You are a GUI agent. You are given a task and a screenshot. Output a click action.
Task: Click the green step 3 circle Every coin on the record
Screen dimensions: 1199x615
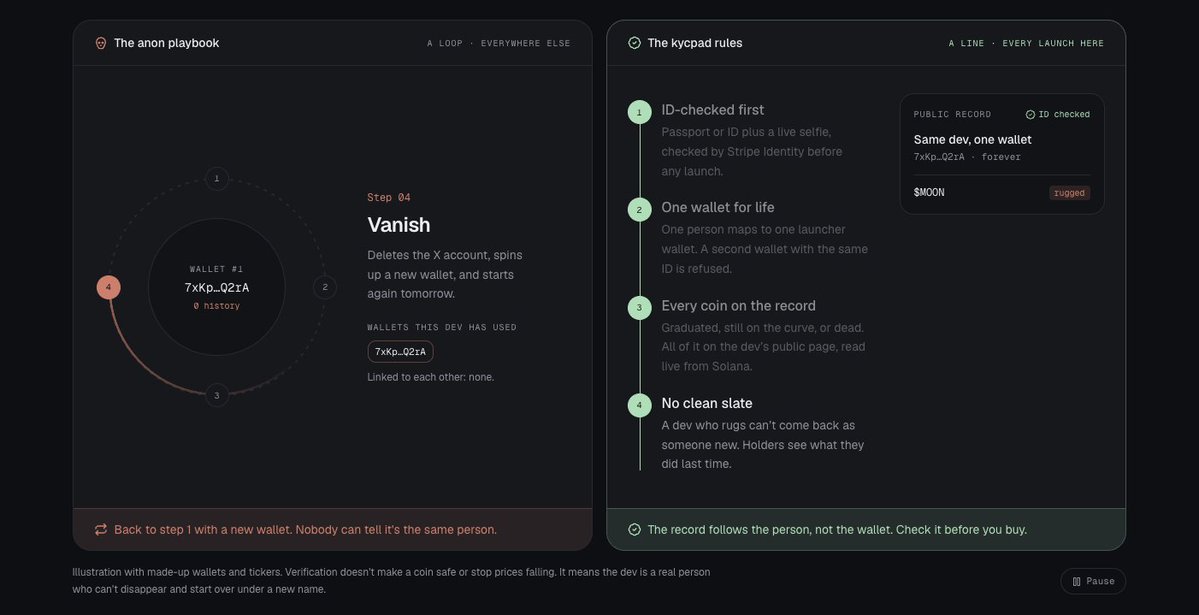tap(640, 308)
